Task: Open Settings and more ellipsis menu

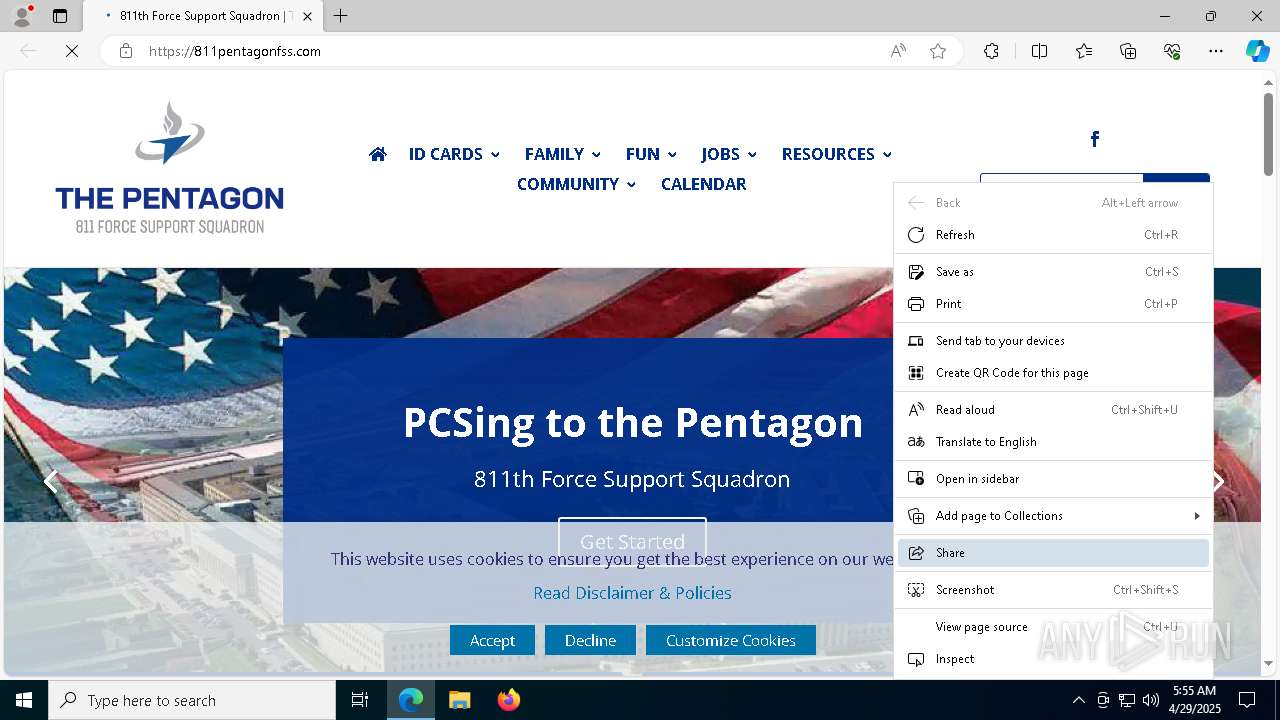Action: coord(1216,51)
